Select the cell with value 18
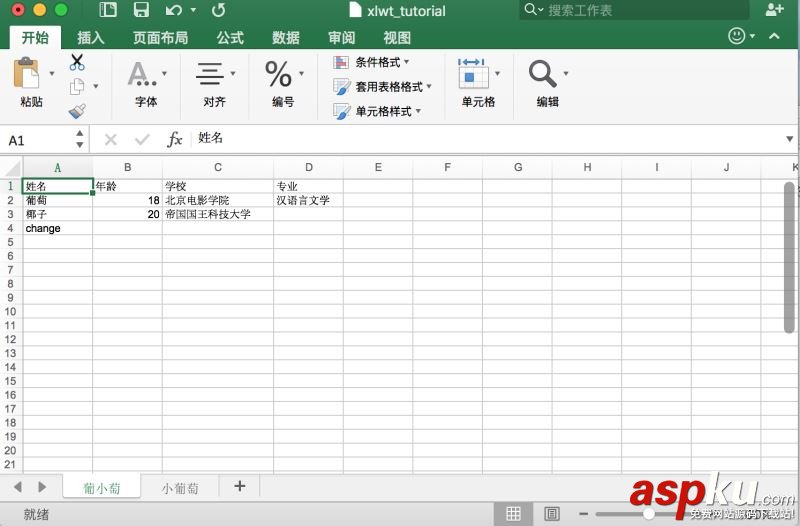 [x=128, y=200]
